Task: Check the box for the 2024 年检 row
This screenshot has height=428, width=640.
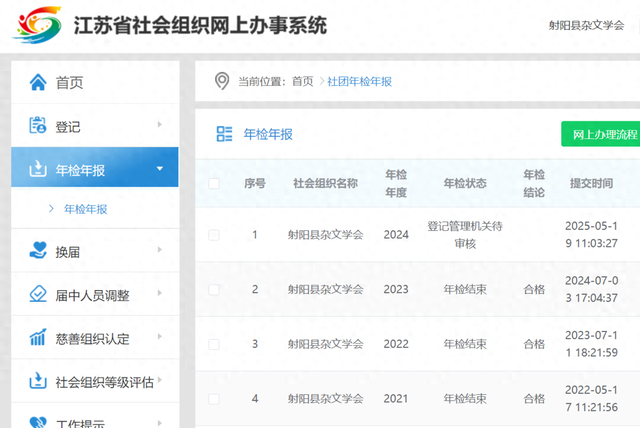Action: (214, 235)
